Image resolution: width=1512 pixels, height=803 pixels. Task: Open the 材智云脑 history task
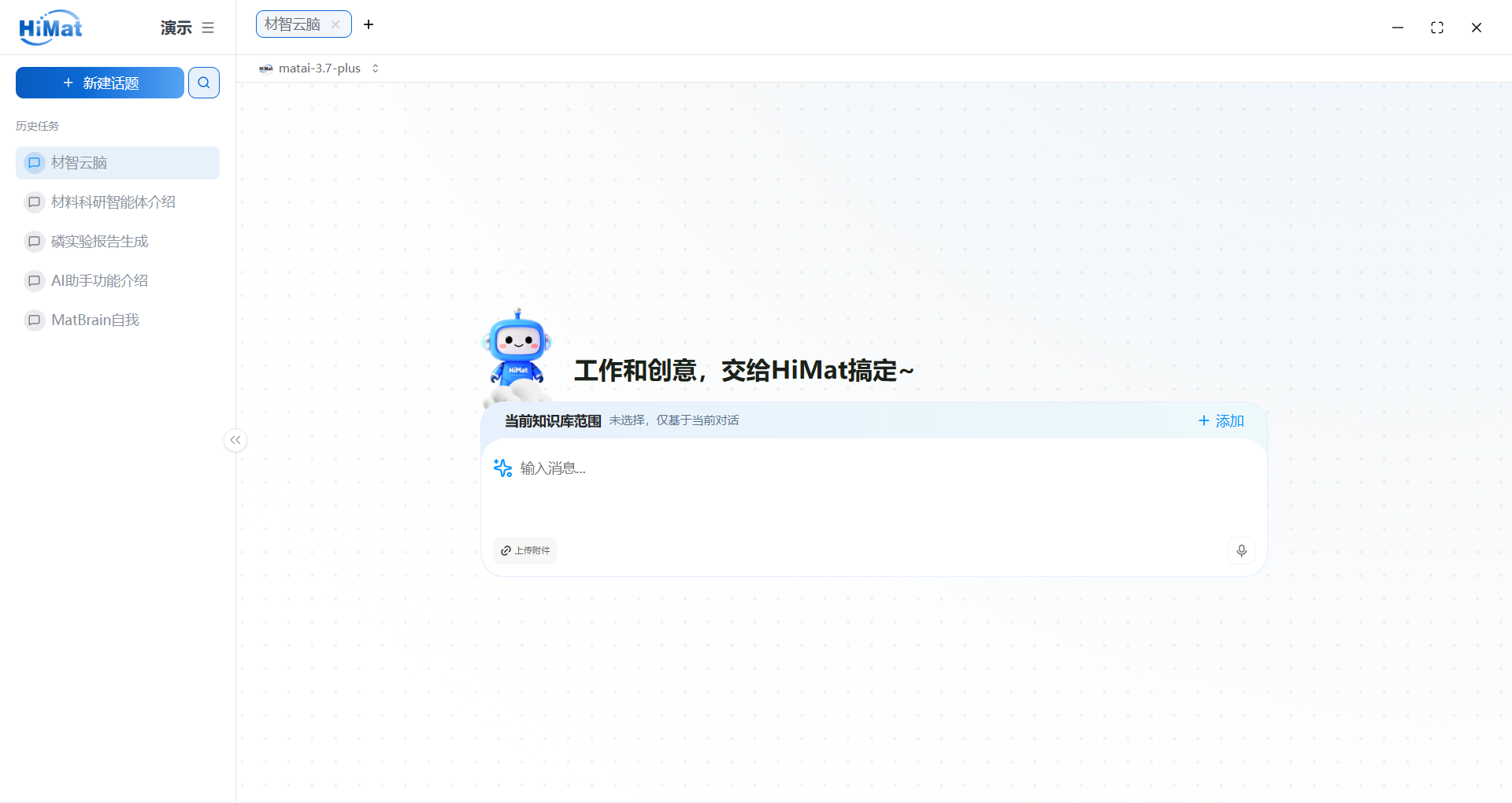pyautogui.click(x=117, y=163)
